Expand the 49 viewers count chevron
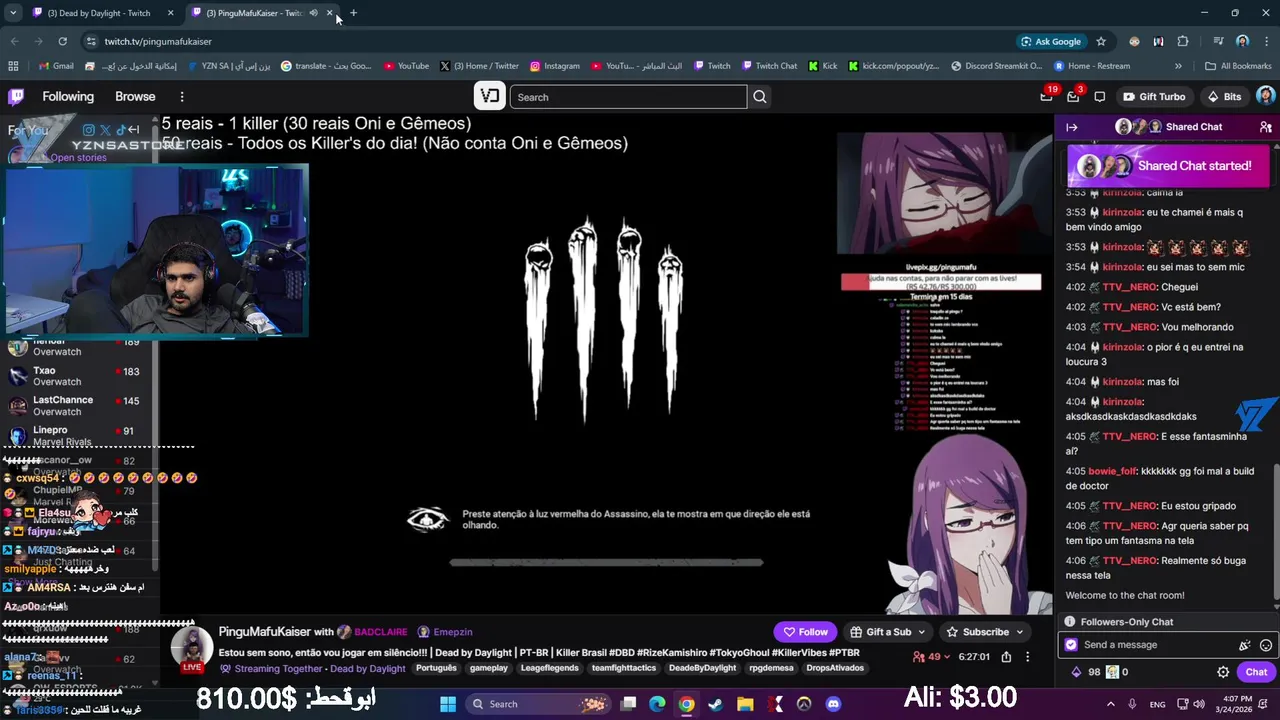The width and height of the screenshot is (1280, 720). 948,657
